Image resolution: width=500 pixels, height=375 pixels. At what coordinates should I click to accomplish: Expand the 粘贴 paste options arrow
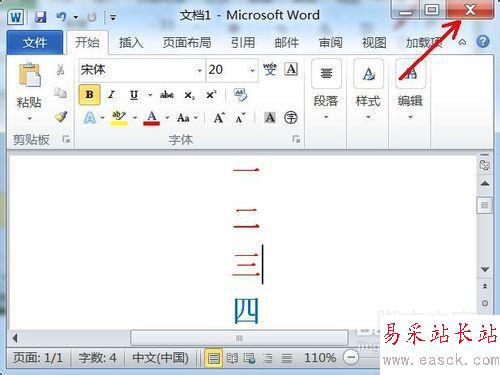coord(29,118)
